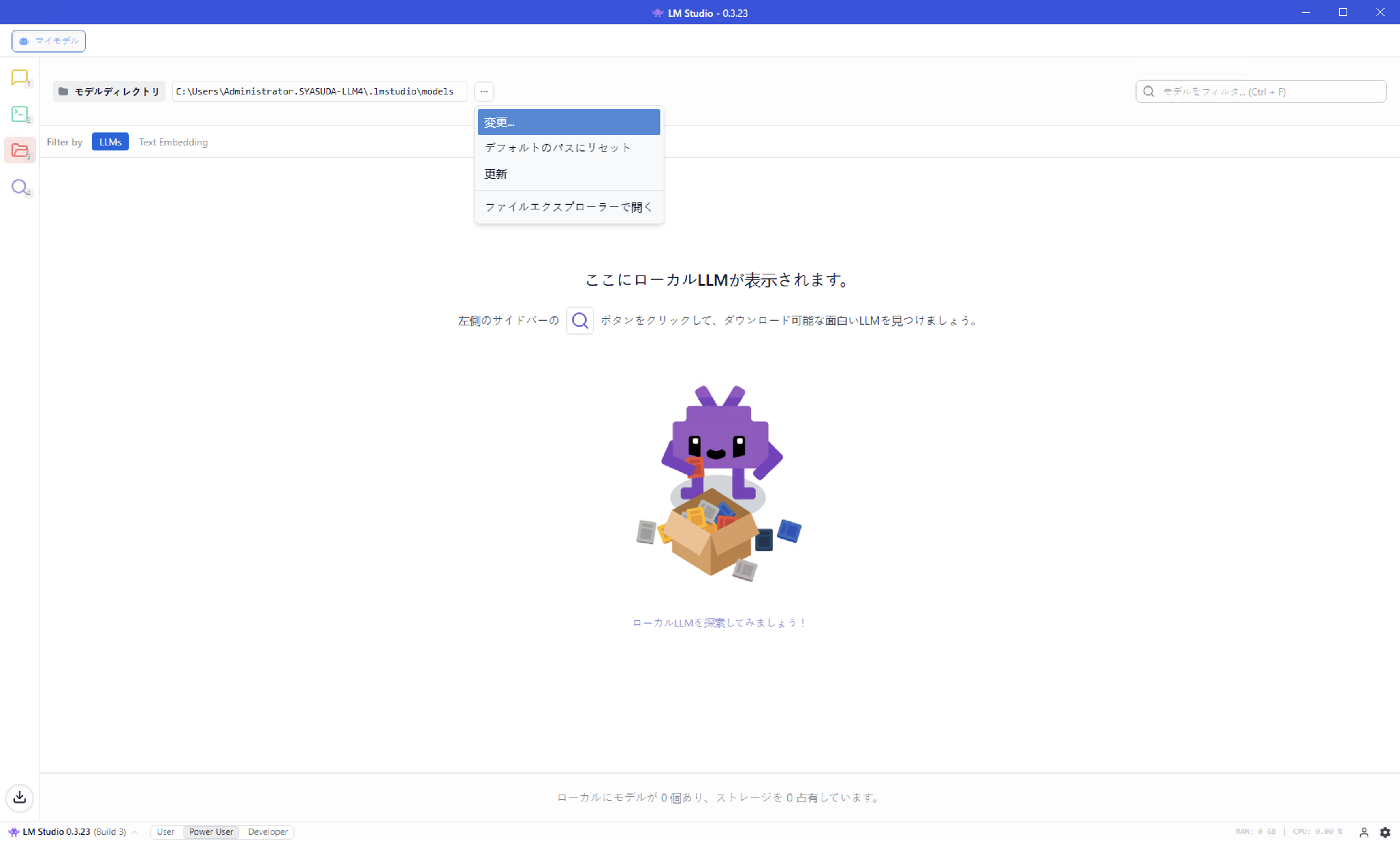This screenshot has height=842, width=1400.
Task: Open the Developer console sidebar icon
Action: pyautogui.click(x=20, y=114)
